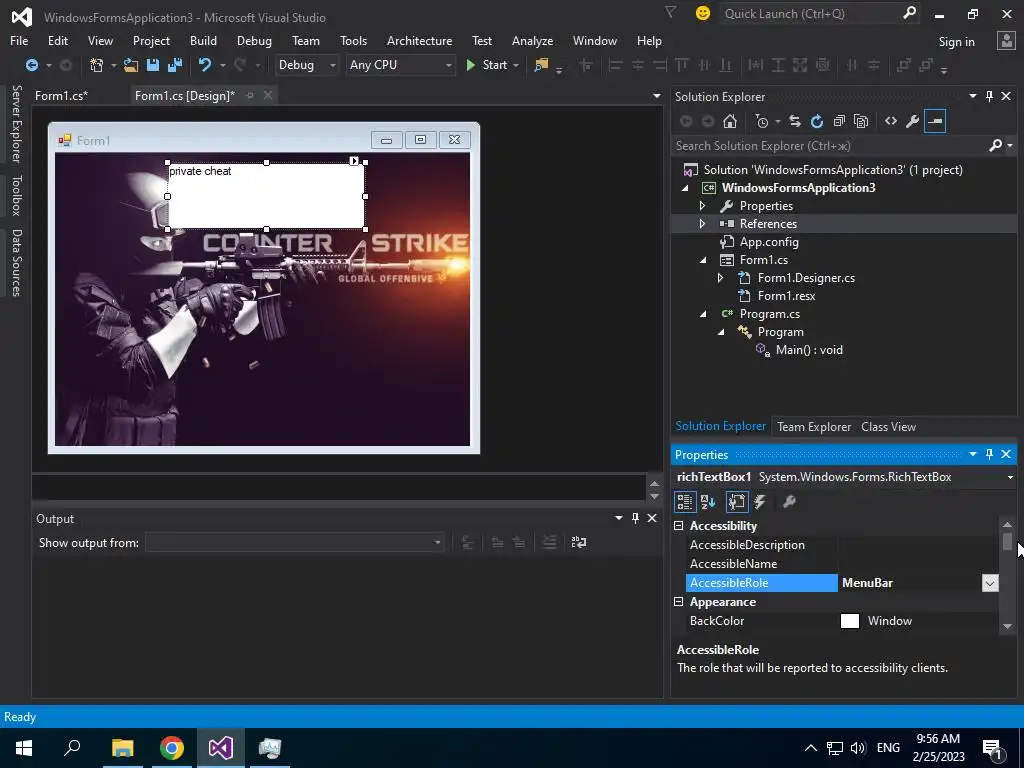Click the Home icon in Solution Explorer
This screenshot has height=768, width=1024.
pyautogui.click(x=730, y=121)
